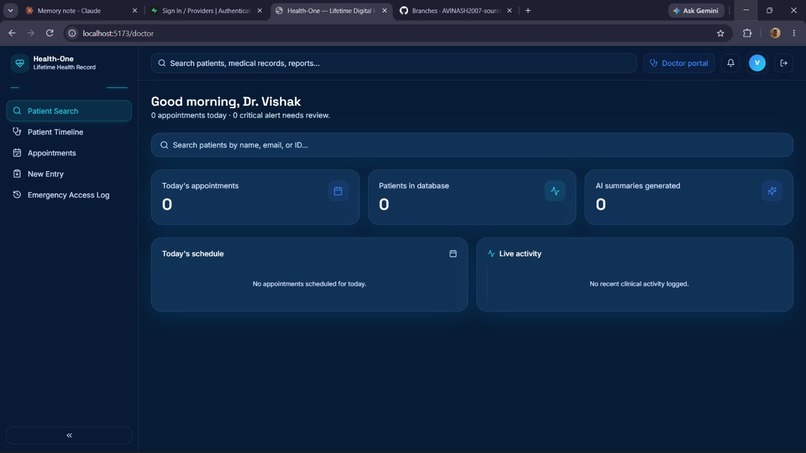Go to Appointments in the sidebar
Image resolution: width=806 pixels, height=453 pixels.
coord(69,153)
